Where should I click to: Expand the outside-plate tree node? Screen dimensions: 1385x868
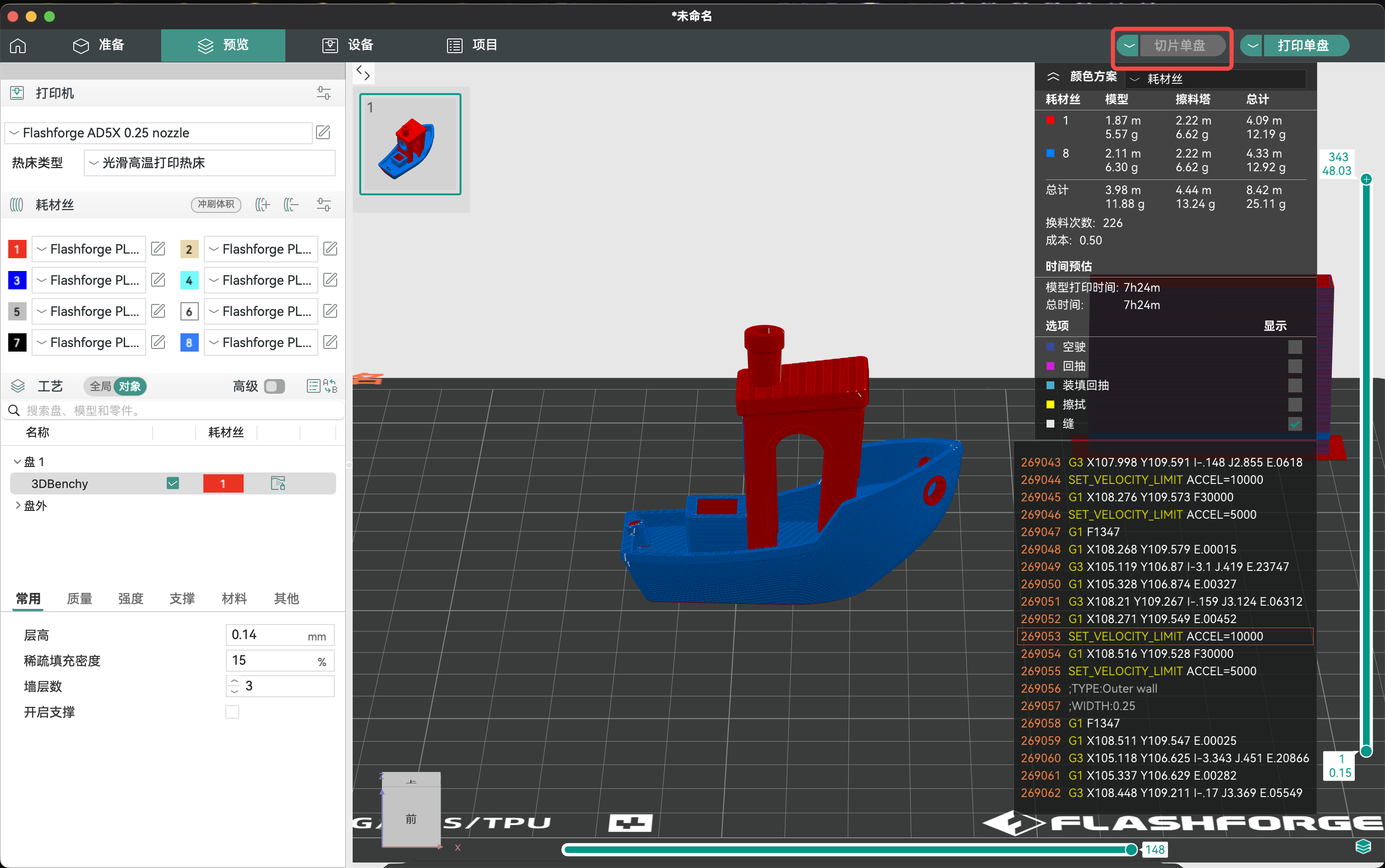point(17,505)
